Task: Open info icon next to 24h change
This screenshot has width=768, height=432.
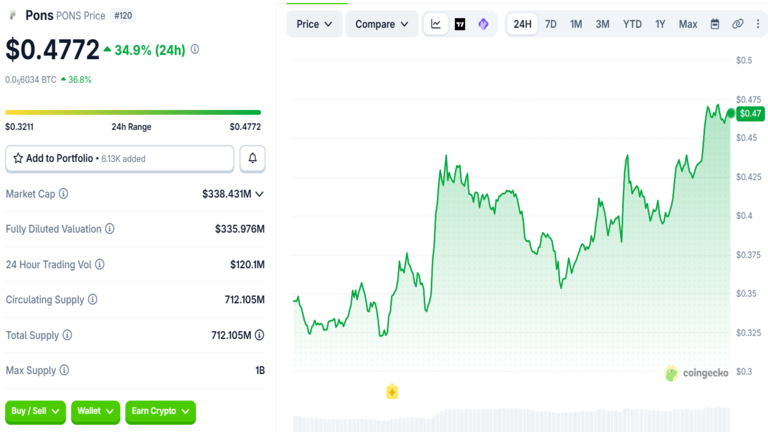Action: (x=195, y=49)
